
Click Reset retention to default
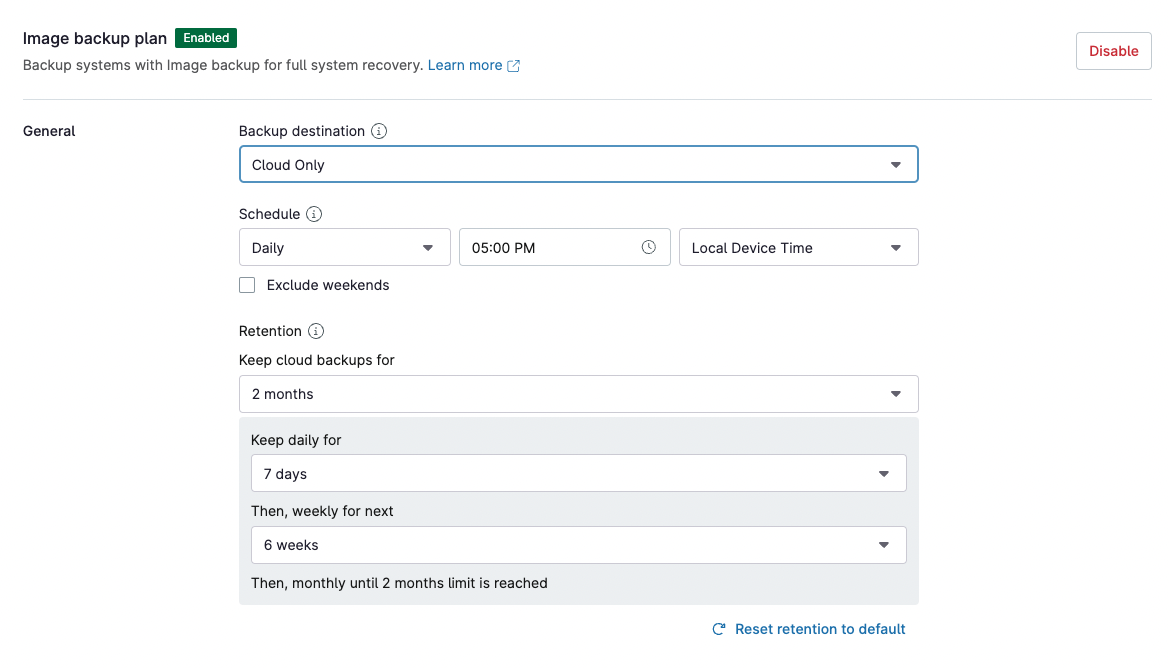pos(820,629)
